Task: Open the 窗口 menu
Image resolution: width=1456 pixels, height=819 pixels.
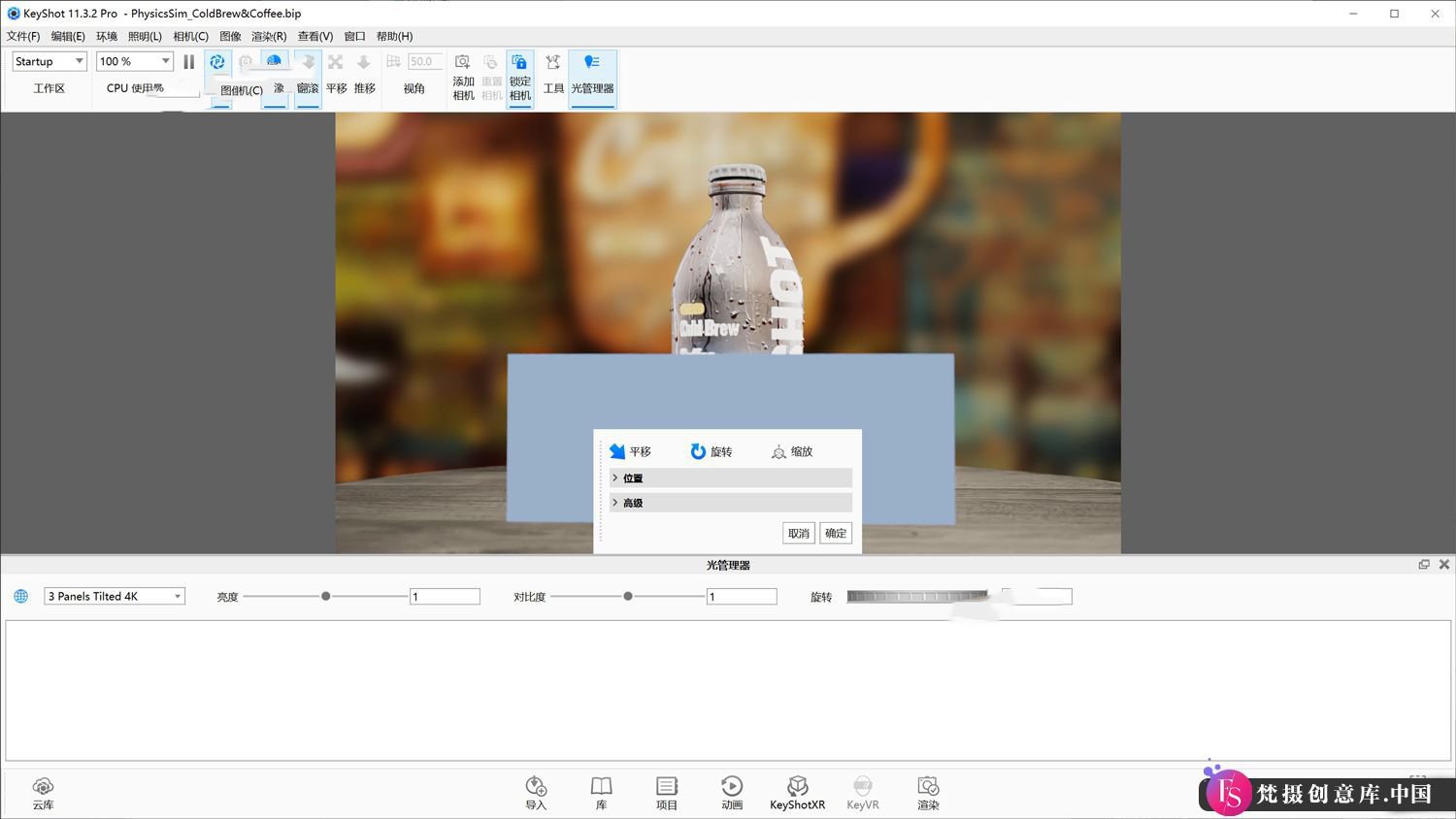Action: (354, 36)
